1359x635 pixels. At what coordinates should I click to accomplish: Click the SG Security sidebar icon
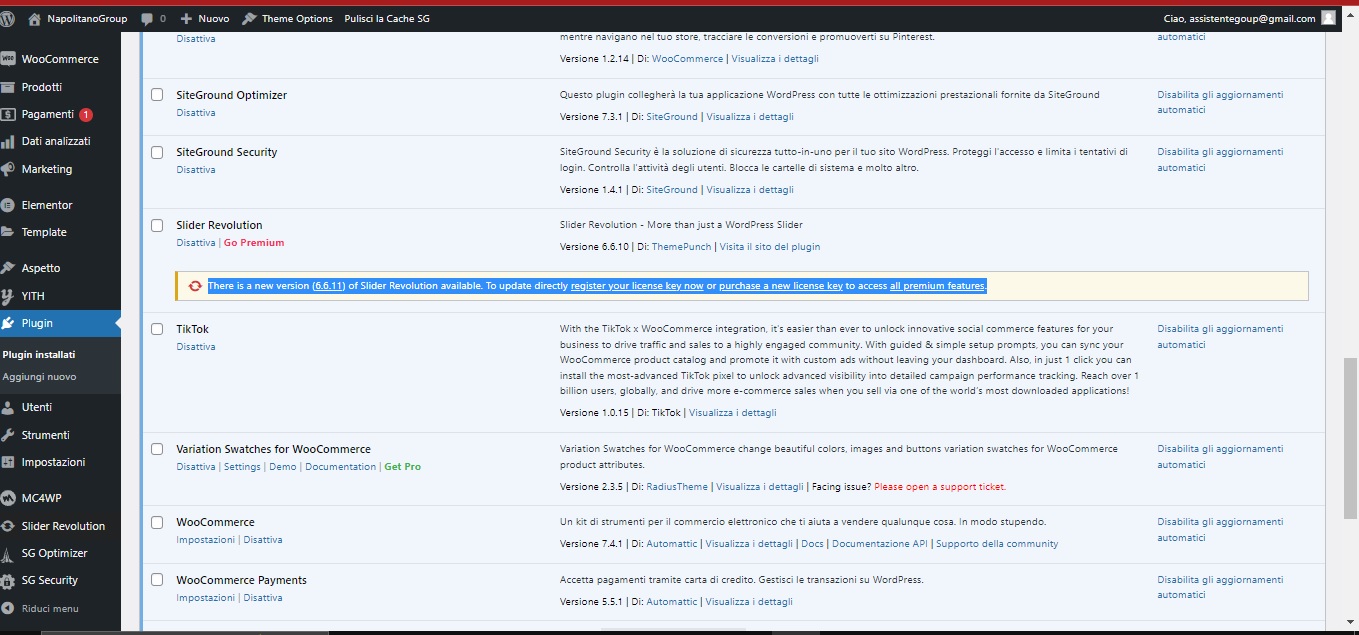pyautogui.click(x=8, y=580)
